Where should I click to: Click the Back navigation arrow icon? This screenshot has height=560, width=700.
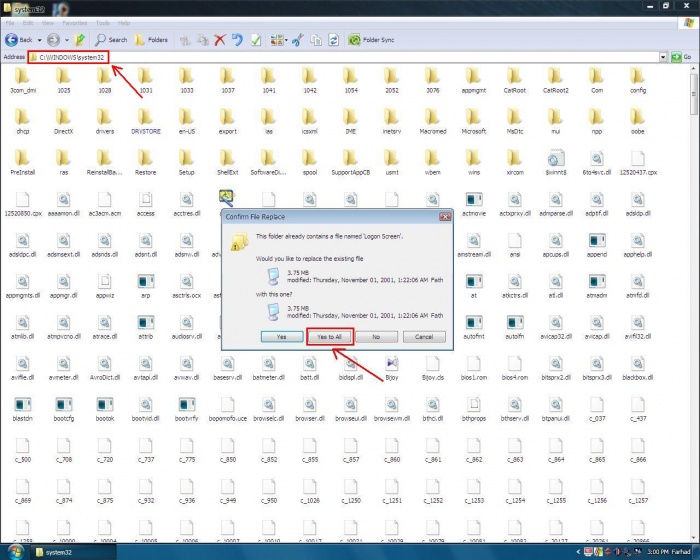click(x=12, y=40)
